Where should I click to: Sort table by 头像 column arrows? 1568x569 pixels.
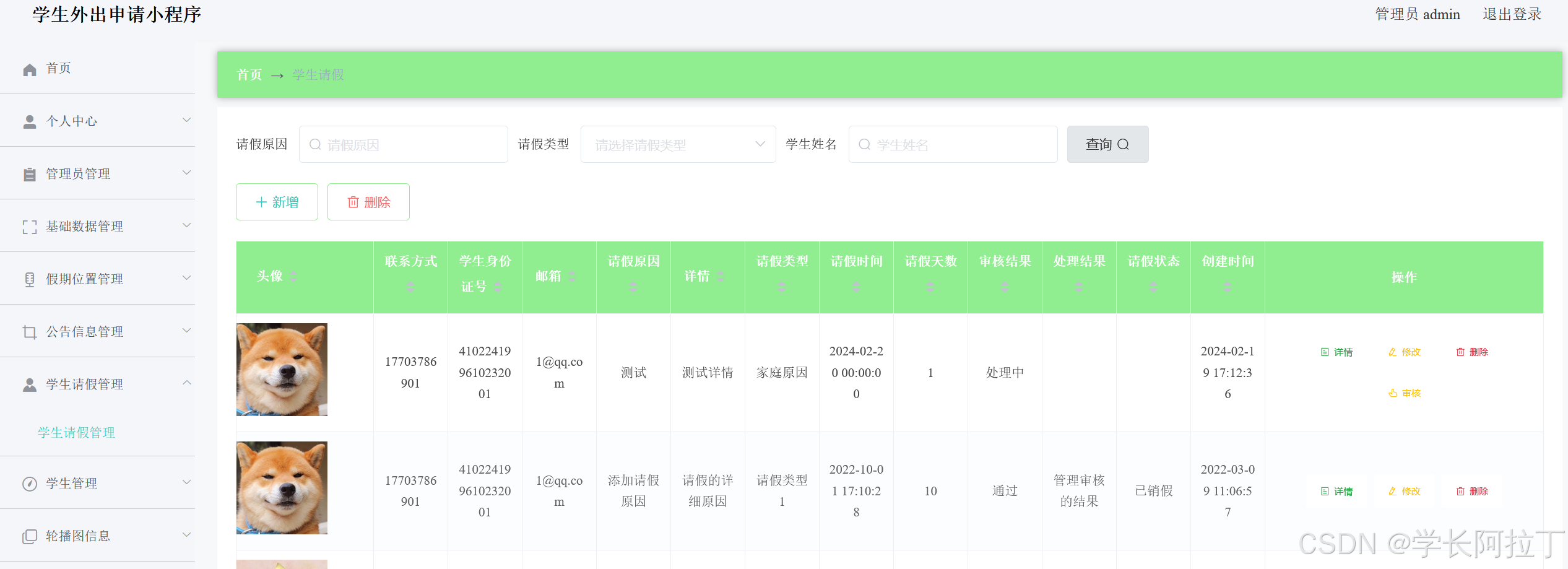(x=293, y=276)
